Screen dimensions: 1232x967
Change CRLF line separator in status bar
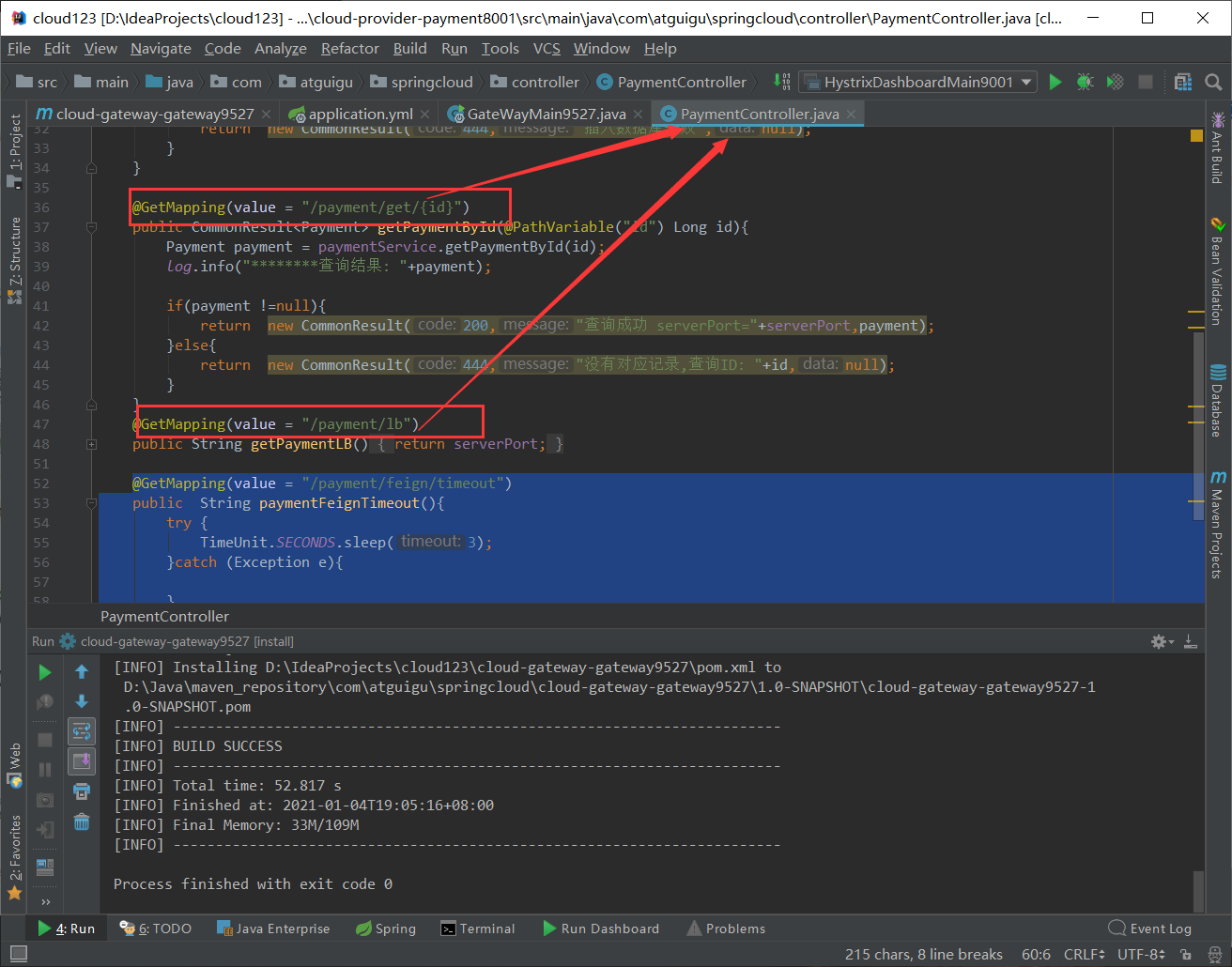click(1086, 954)
